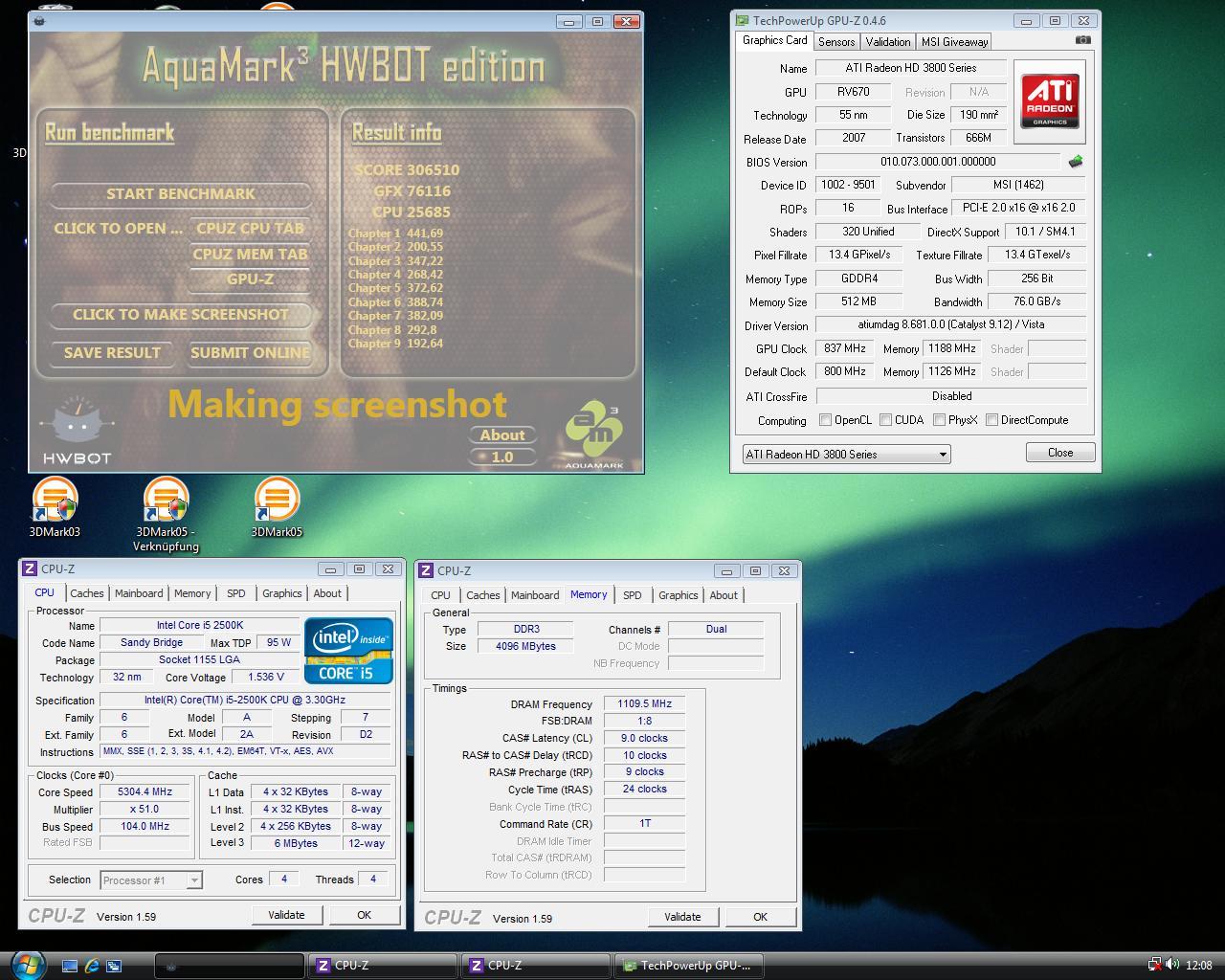
Task: Click the Switch between windows quick launch icon
Action: [114, 966]
